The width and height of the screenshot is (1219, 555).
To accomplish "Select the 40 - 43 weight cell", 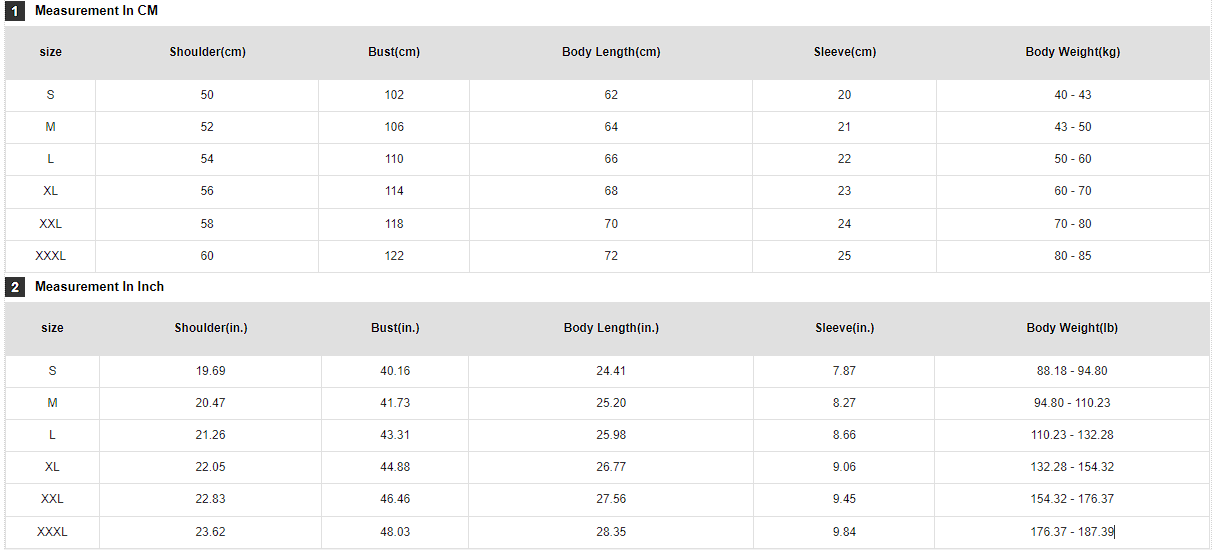I will [x=1072, y=95].
